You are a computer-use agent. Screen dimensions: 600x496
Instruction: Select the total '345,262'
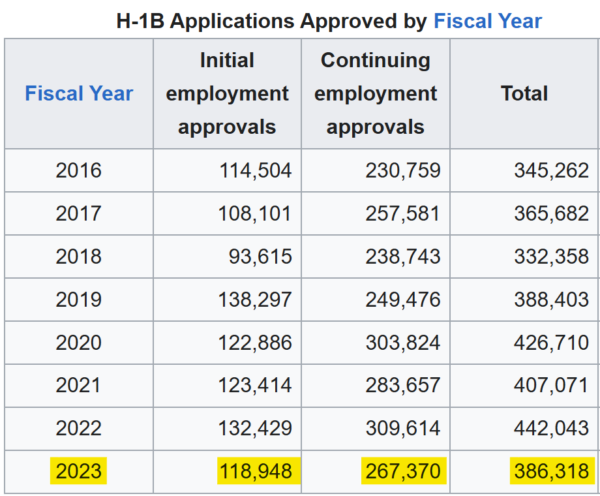(x=551, y=170)
